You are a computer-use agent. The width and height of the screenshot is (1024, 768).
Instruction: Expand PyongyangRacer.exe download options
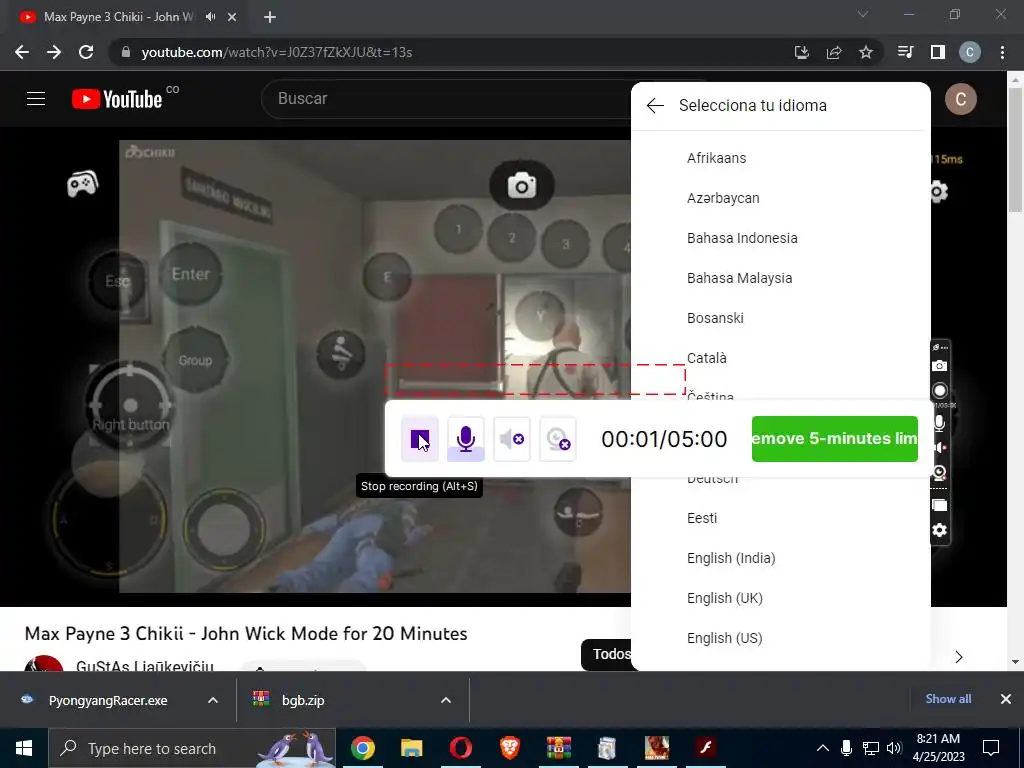[213, 700]
